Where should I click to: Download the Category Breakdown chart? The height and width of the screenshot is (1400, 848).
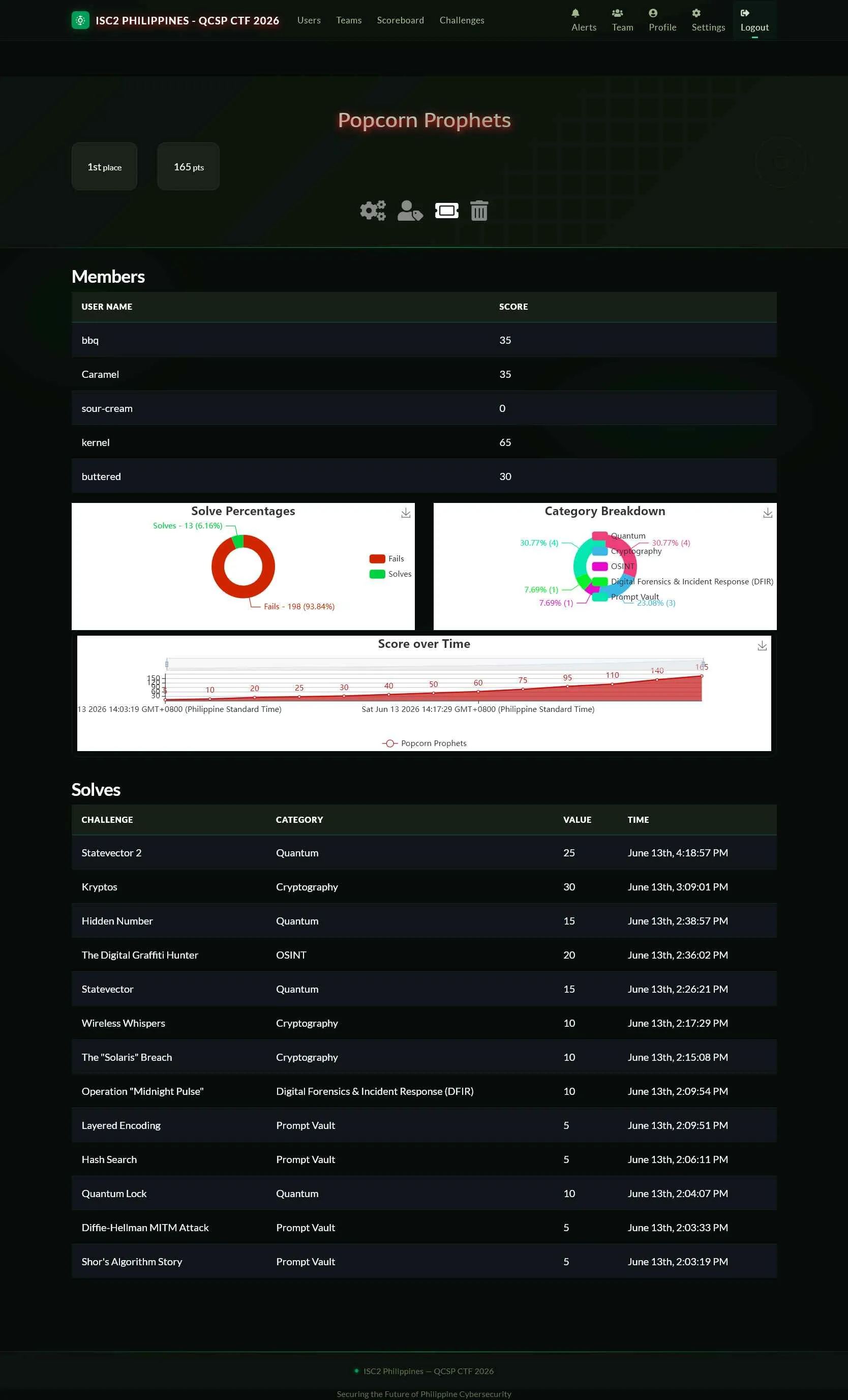click(x=768, y=513)
